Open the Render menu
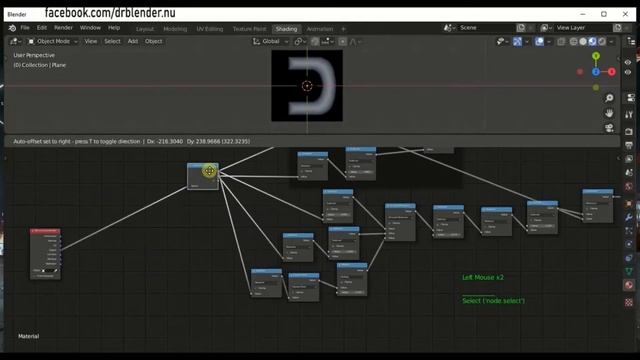 pos(63,28)
